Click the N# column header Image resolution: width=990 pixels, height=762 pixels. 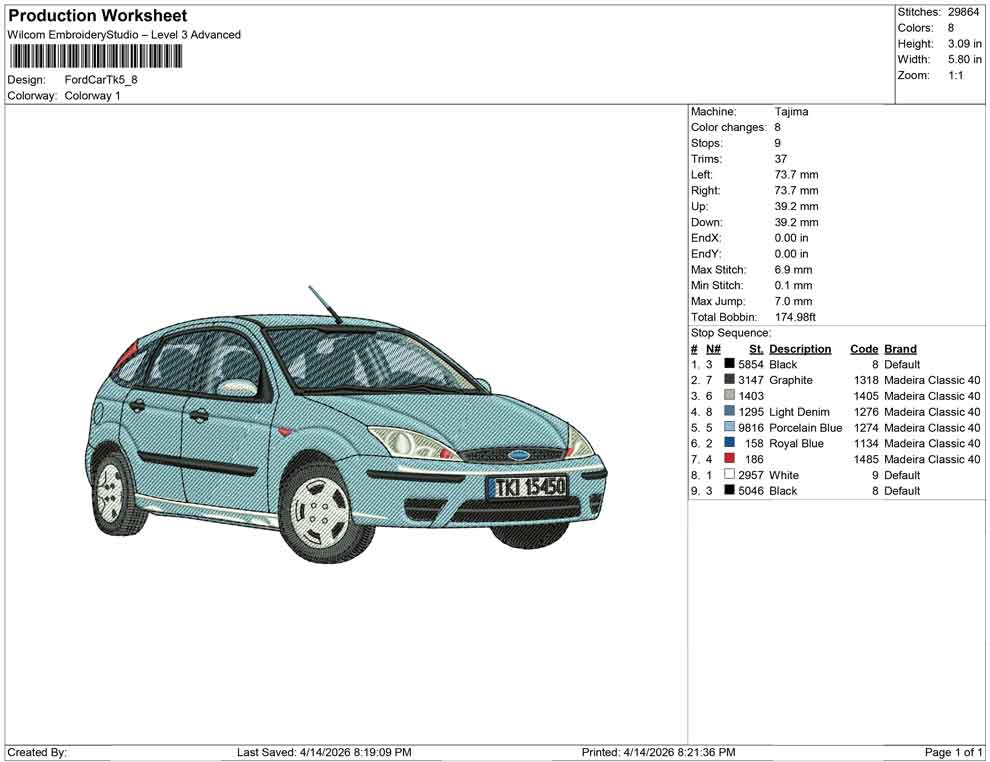(713, 349)
